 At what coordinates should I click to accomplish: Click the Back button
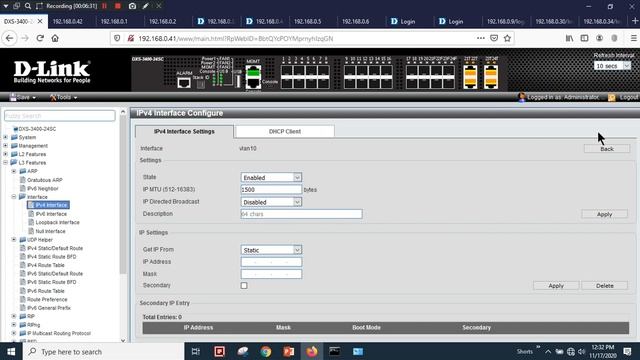[607, 149]
